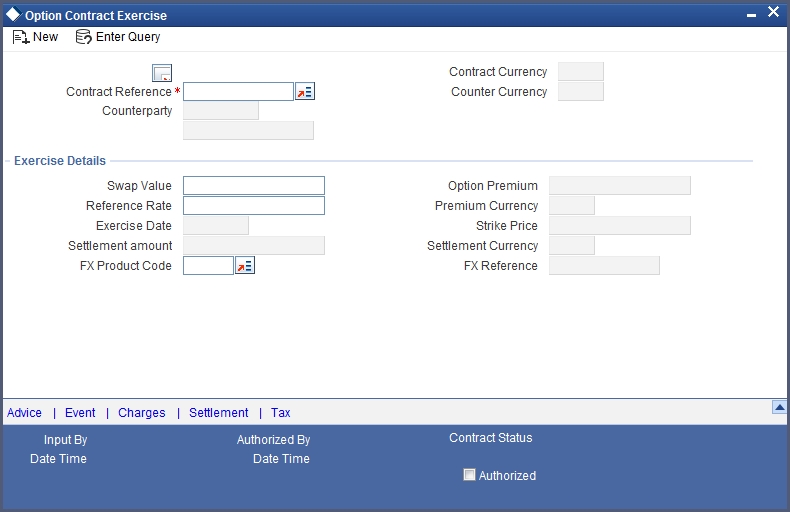Minimize the Option Contract Exercise window
Image resolution: width=790 pixels, height=512 pixels.
(751, 15)
